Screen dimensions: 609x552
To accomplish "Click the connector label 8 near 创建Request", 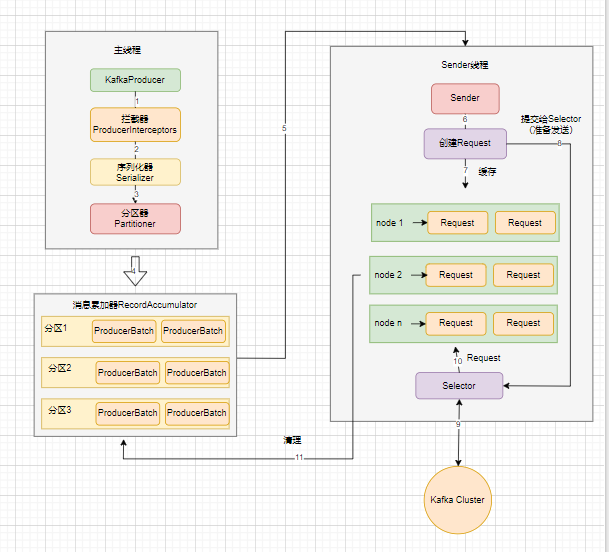I will 560,143.
